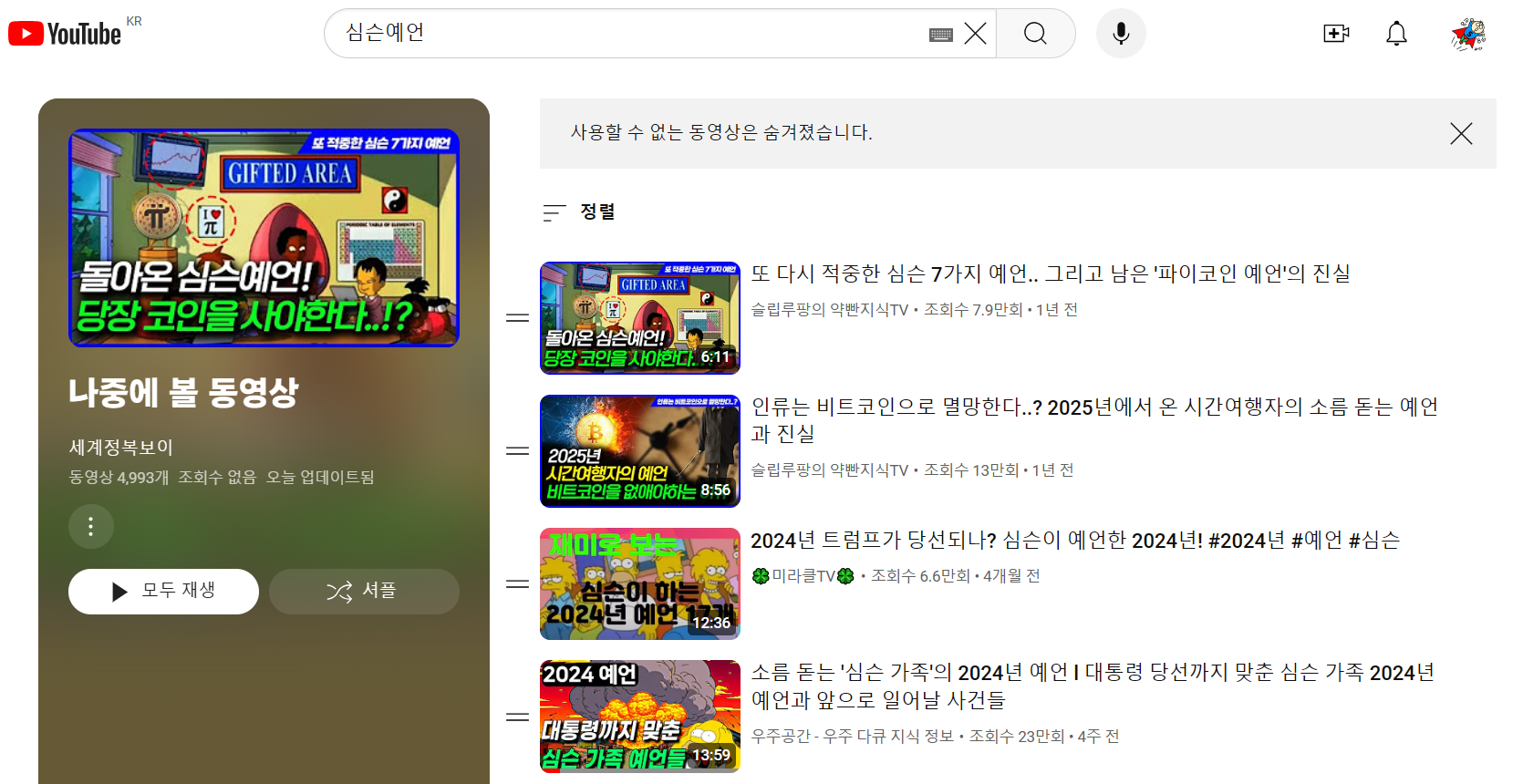Dismiss the hidden unavailable videos notice

pyautogui.click(x=1461, y=134)
